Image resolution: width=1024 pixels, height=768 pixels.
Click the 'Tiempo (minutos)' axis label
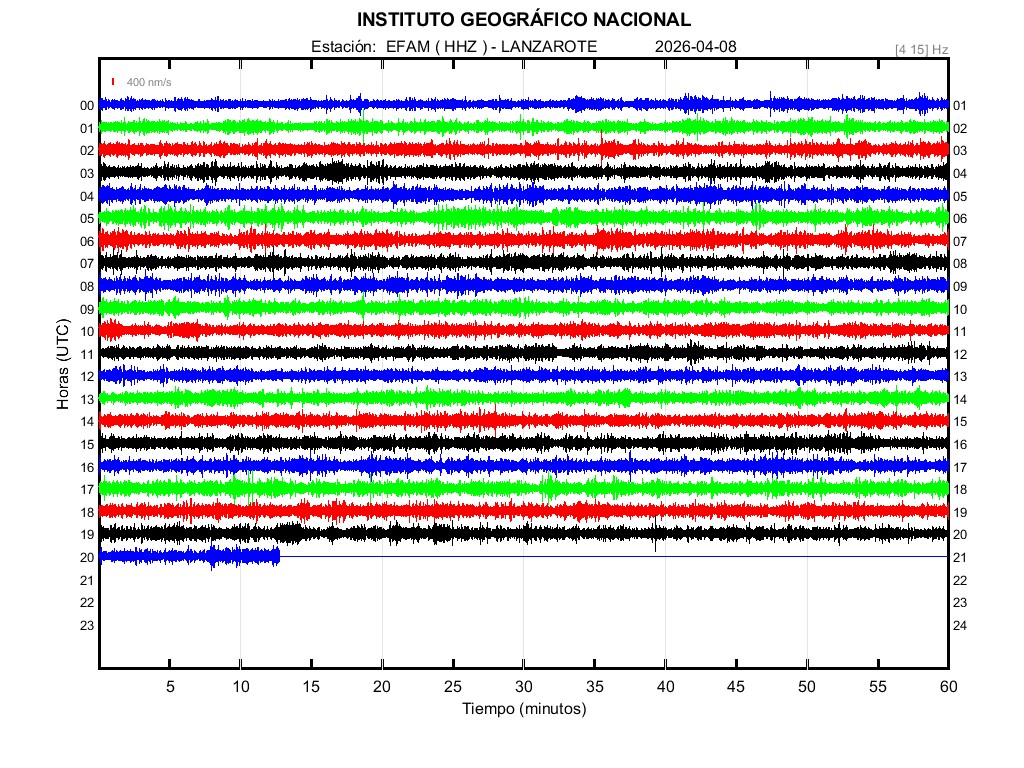(523, 709)
